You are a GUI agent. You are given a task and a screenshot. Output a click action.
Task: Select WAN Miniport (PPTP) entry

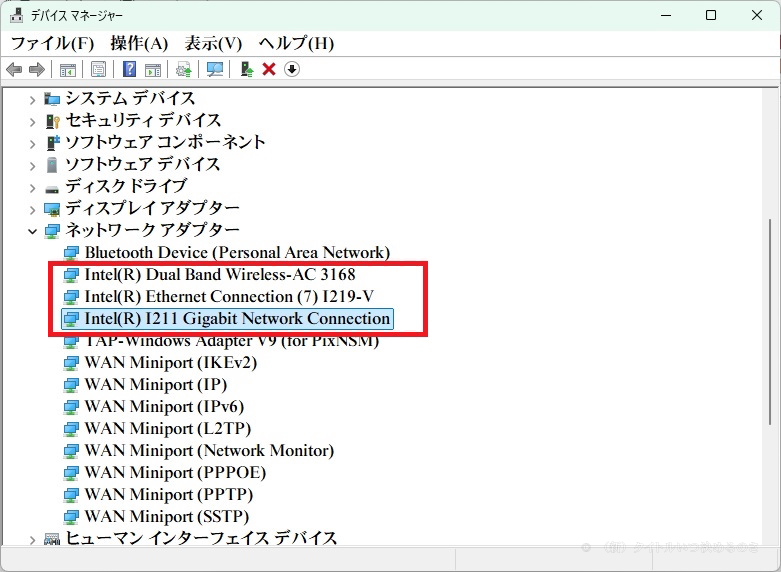click(168, 494)
